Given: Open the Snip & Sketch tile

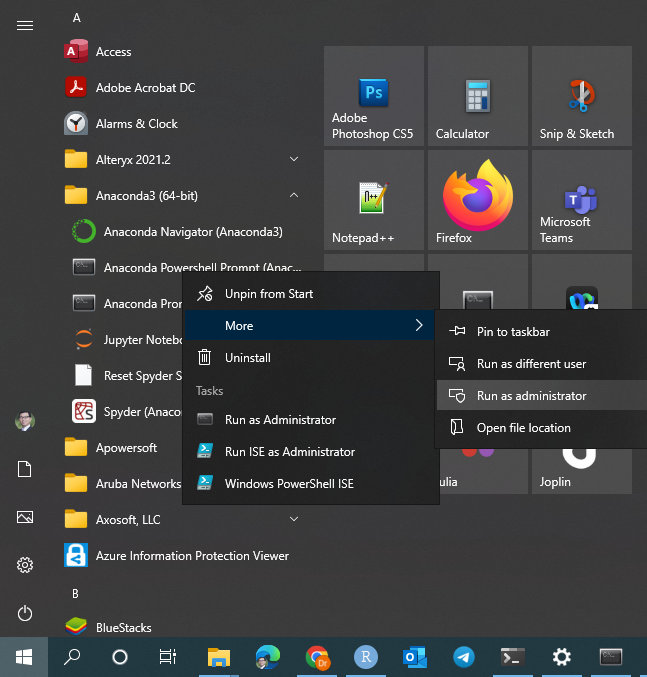Looking at the screenshot, I should click(582, 96).
